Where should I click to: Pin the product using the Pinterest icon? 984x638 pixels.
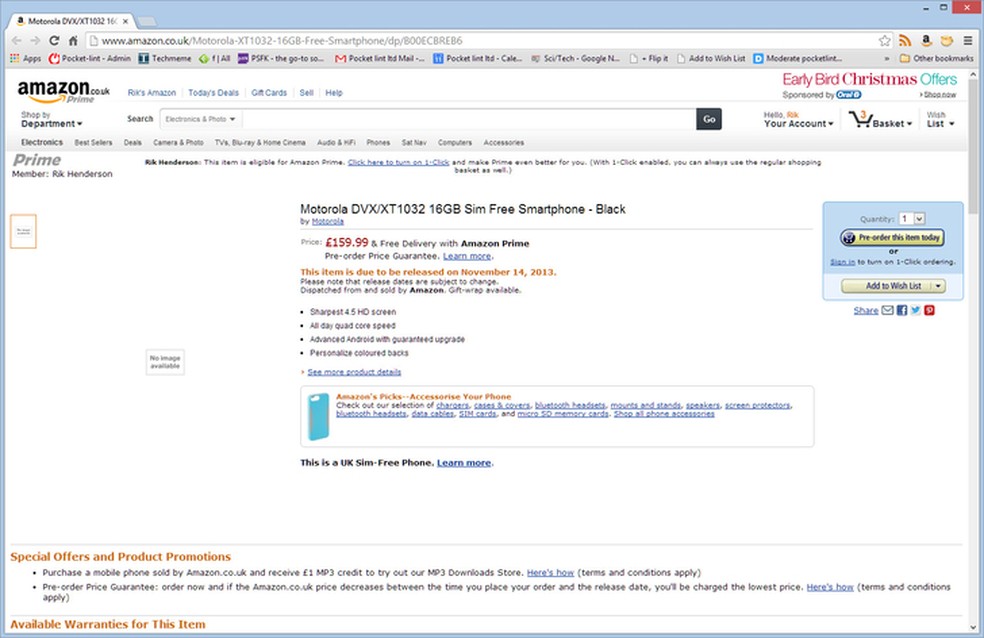pos(930,310)
